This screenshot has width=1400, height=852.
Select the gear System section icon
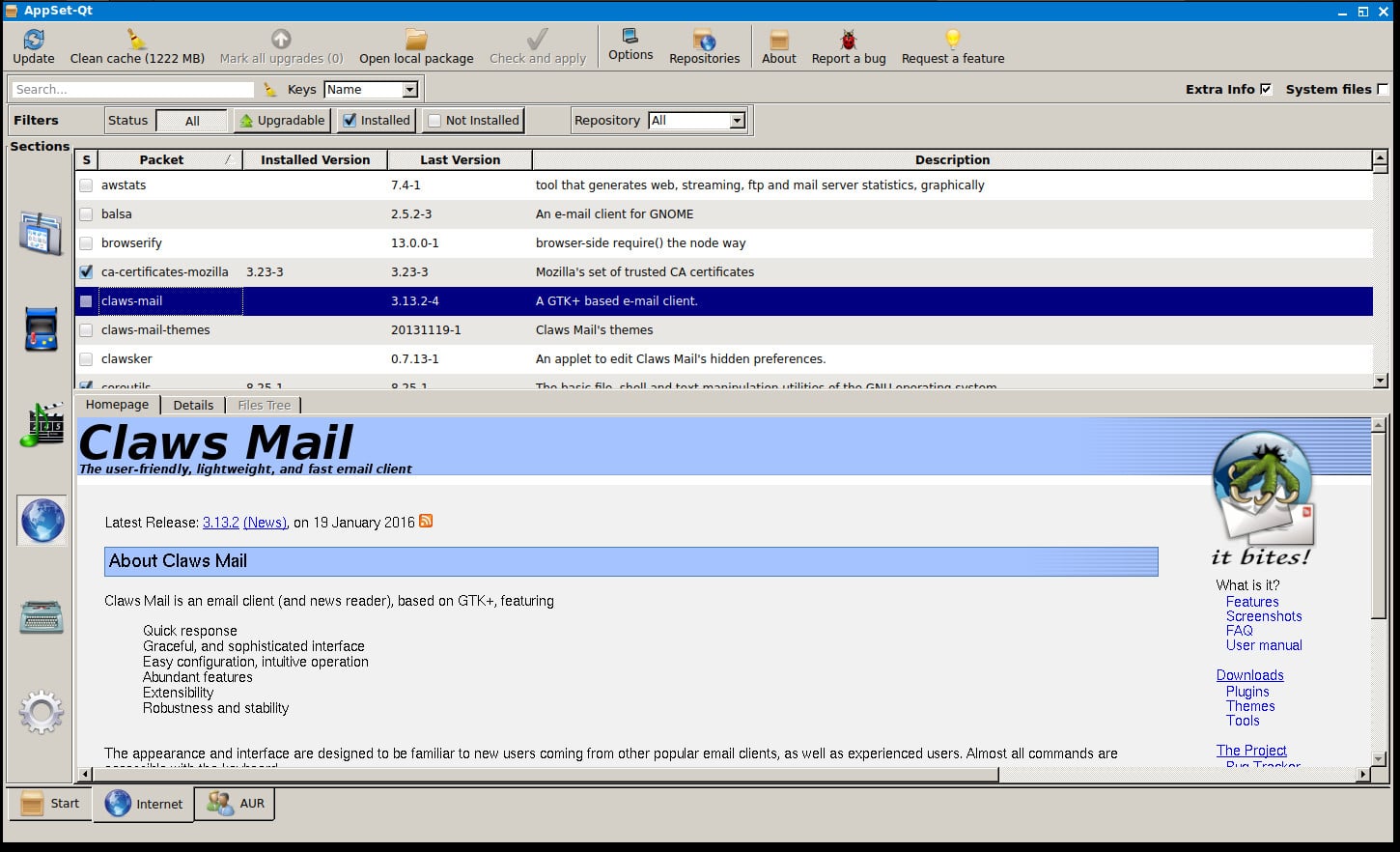(42, 713)
